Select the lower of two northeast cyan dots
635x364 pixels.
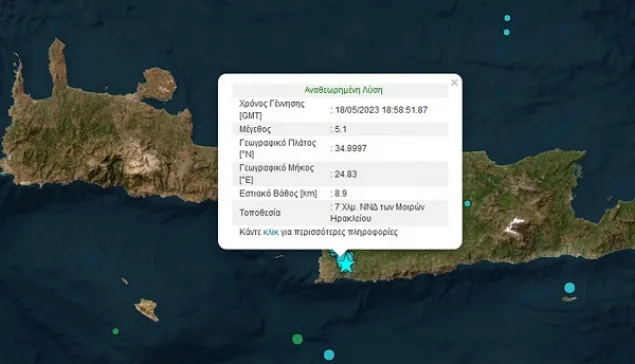[x=507, y=32]
